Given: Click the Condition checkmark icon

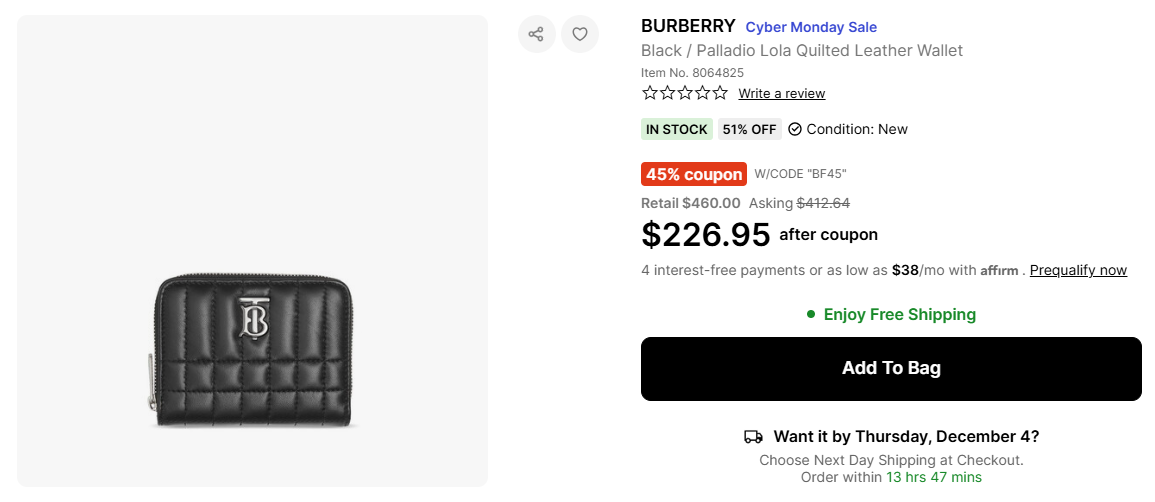Looking at the screenshot, I should pyautogui.click(x=795, y=129).
